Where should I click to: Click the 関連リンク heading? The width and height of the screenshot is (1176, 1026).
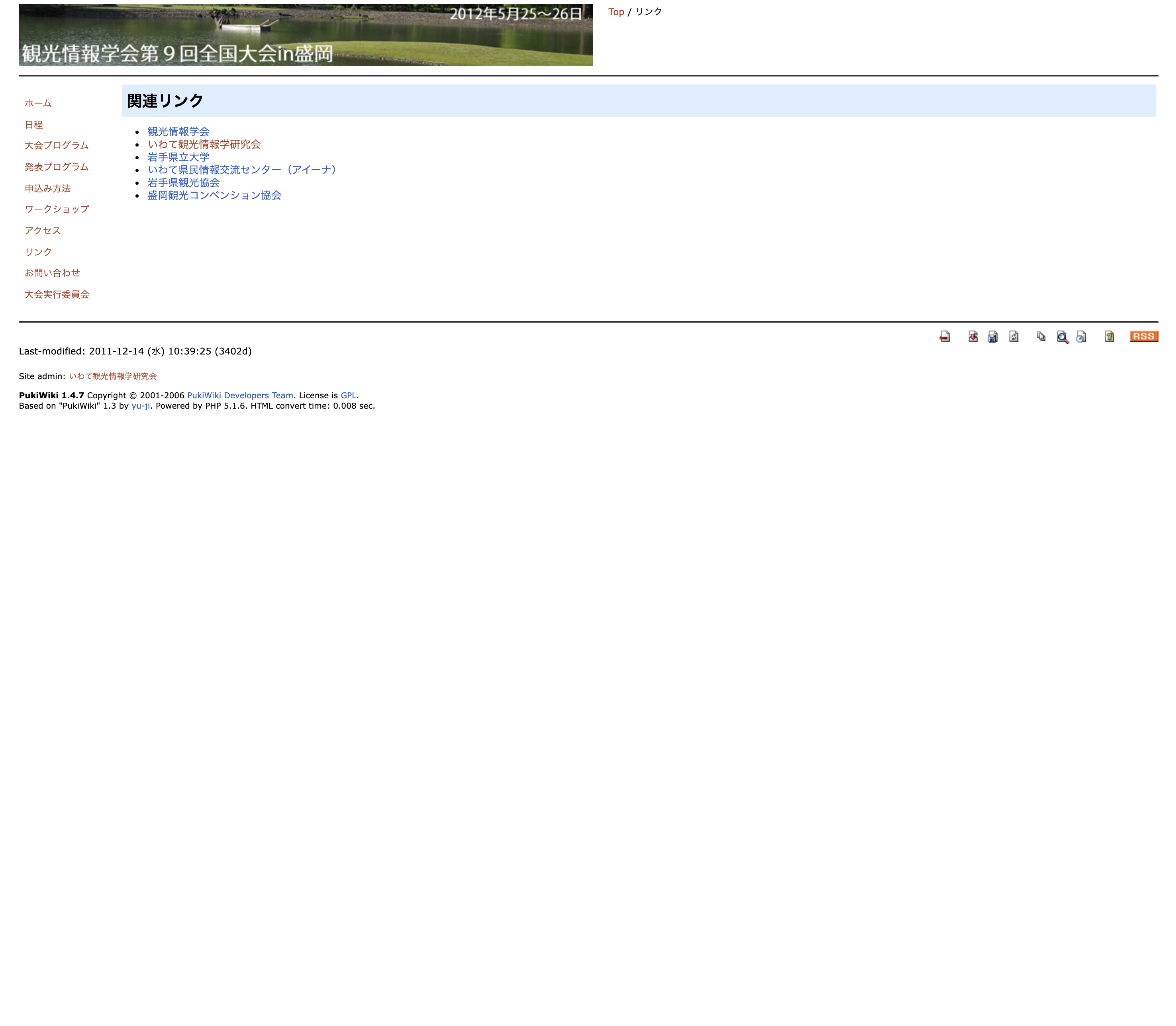[x=165, y=101]
